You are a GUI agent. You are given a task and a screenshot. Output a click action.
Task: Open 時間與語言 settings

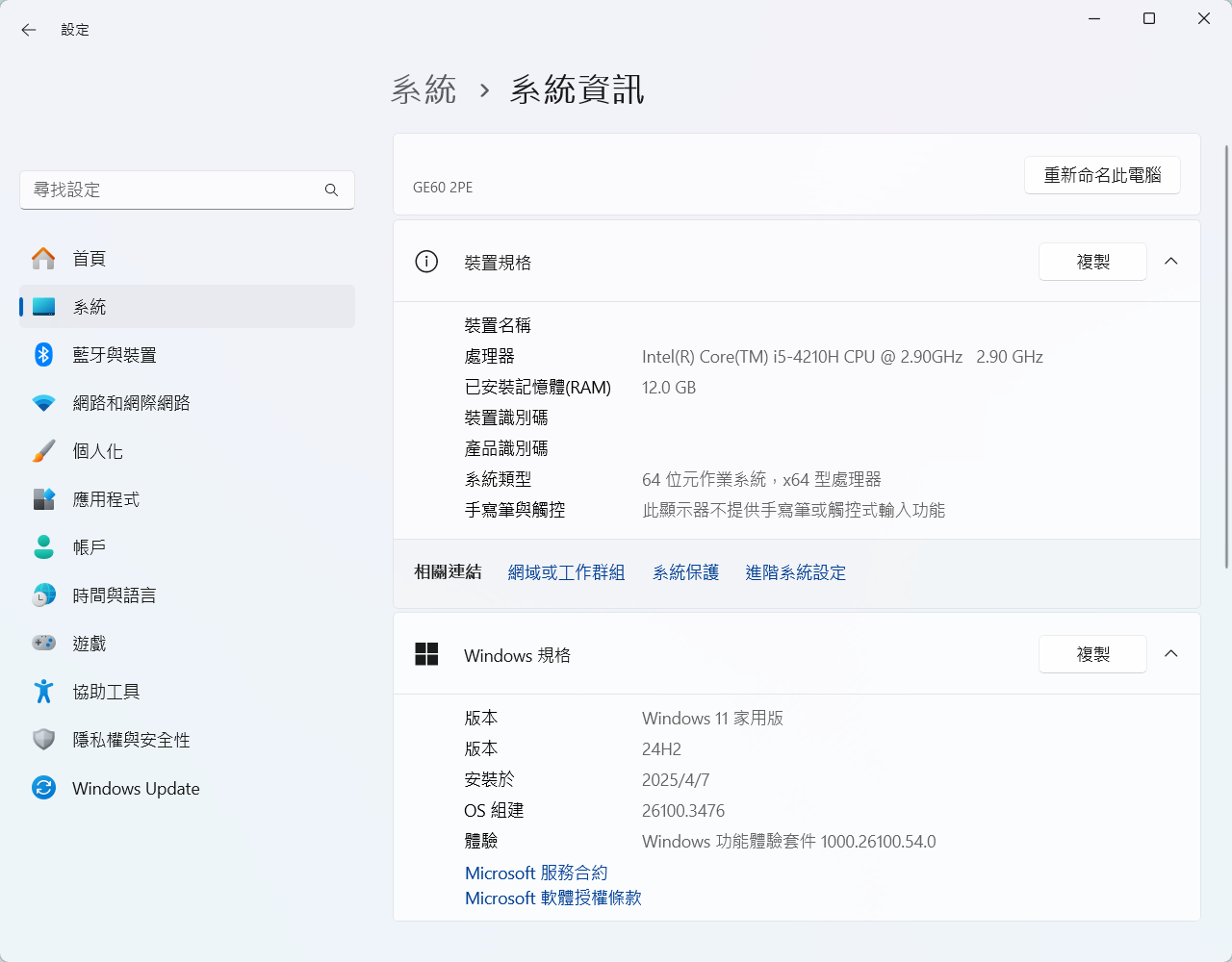(x=187, y=595)
